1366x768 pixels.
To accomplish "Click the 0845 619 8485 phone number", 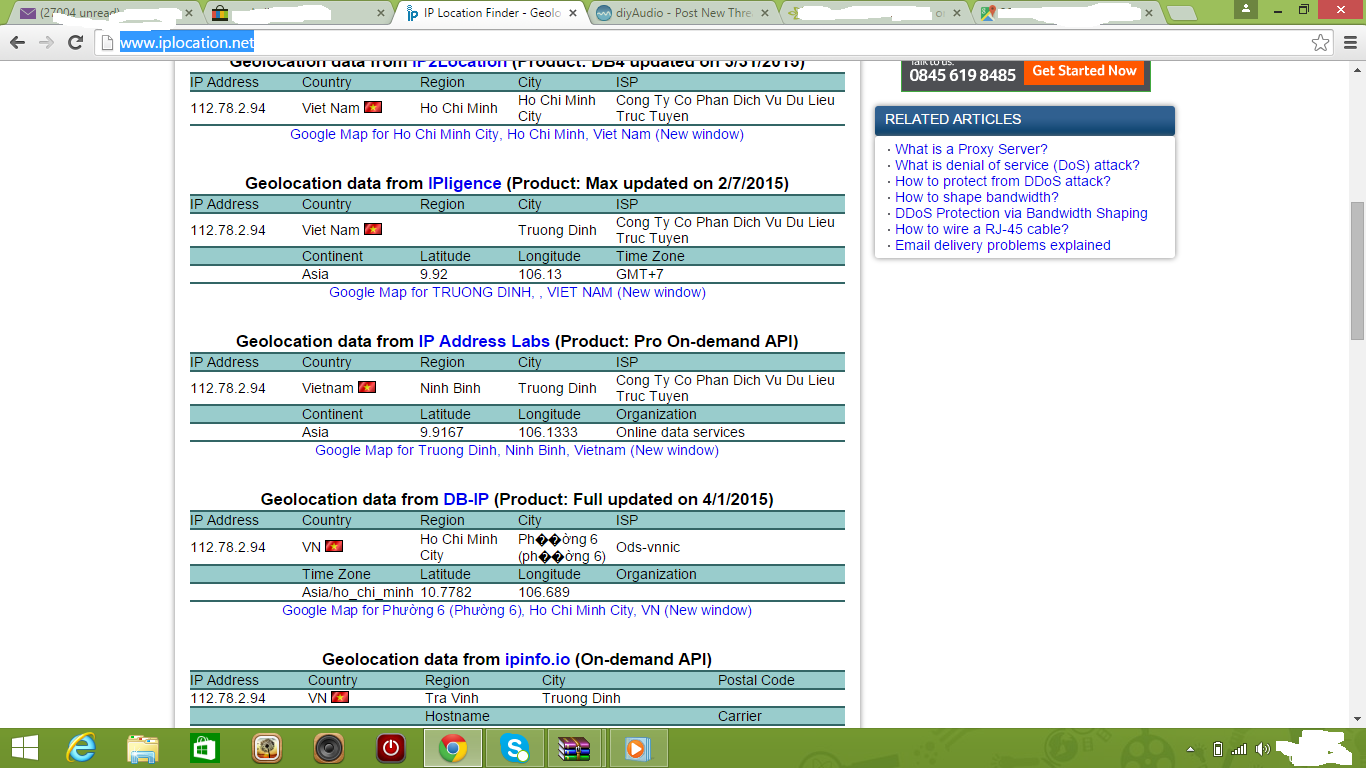I will 962,75.
